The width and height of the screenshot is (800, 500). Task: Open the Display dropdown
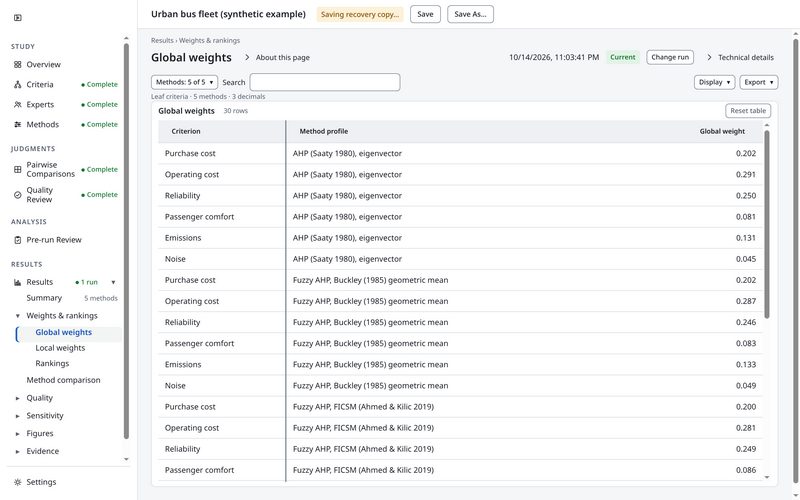point(714,82)
